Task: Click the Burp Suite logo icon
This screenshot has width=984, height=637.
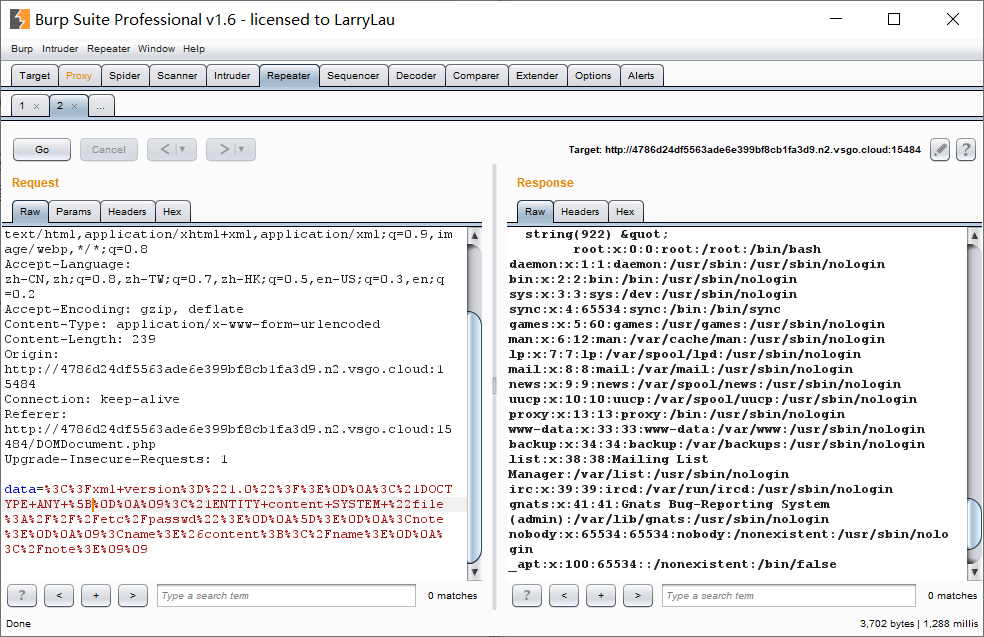Action: tap(19, 19)
